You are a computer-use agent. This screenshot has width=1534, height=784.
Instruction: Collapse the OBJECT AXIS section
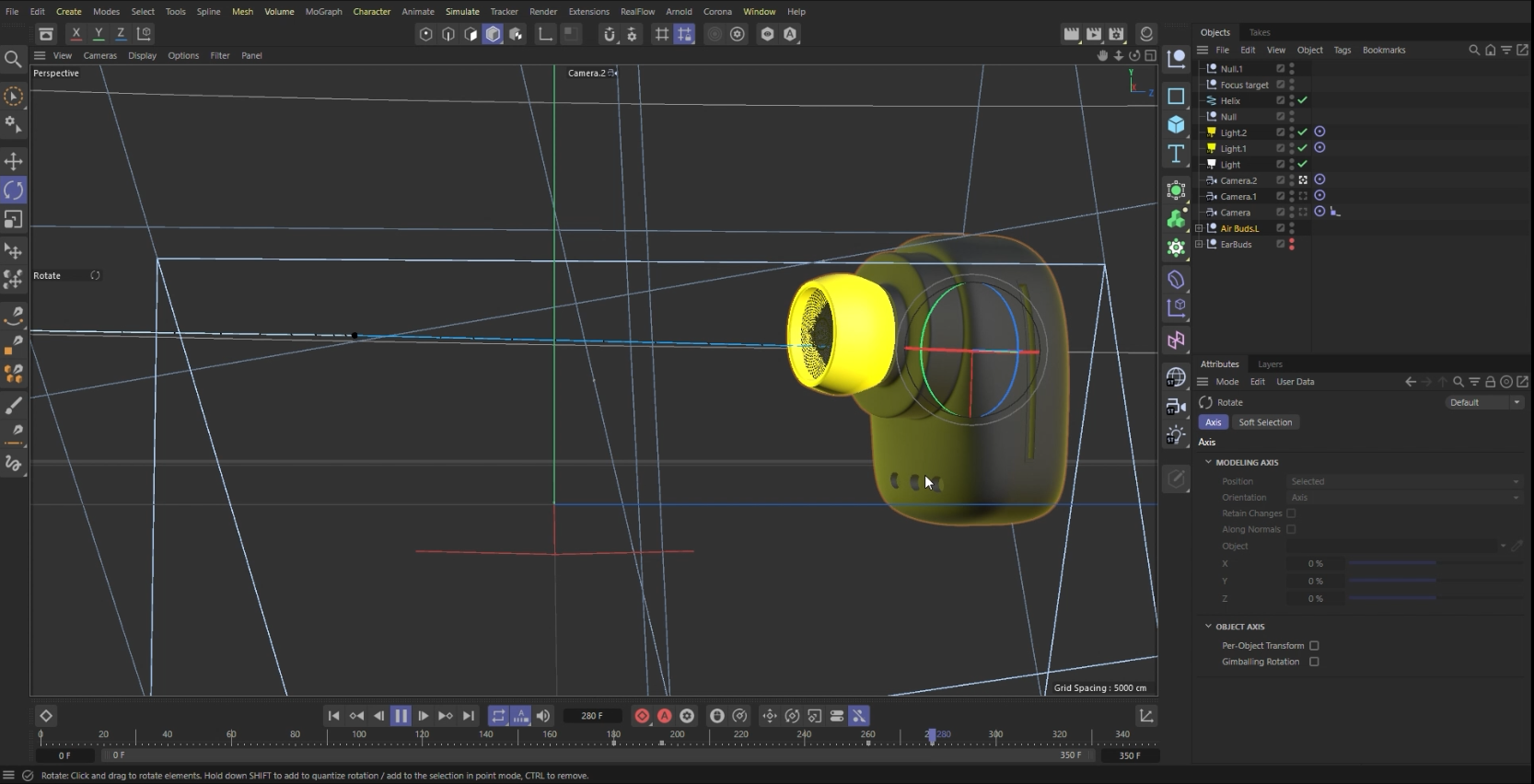point(1208,626)
